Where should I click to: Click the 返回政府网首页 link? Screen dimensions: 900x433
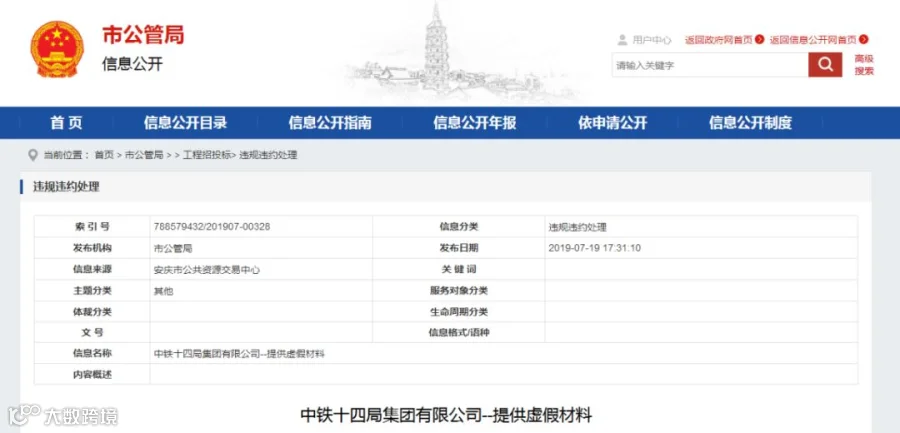(719, 40)
